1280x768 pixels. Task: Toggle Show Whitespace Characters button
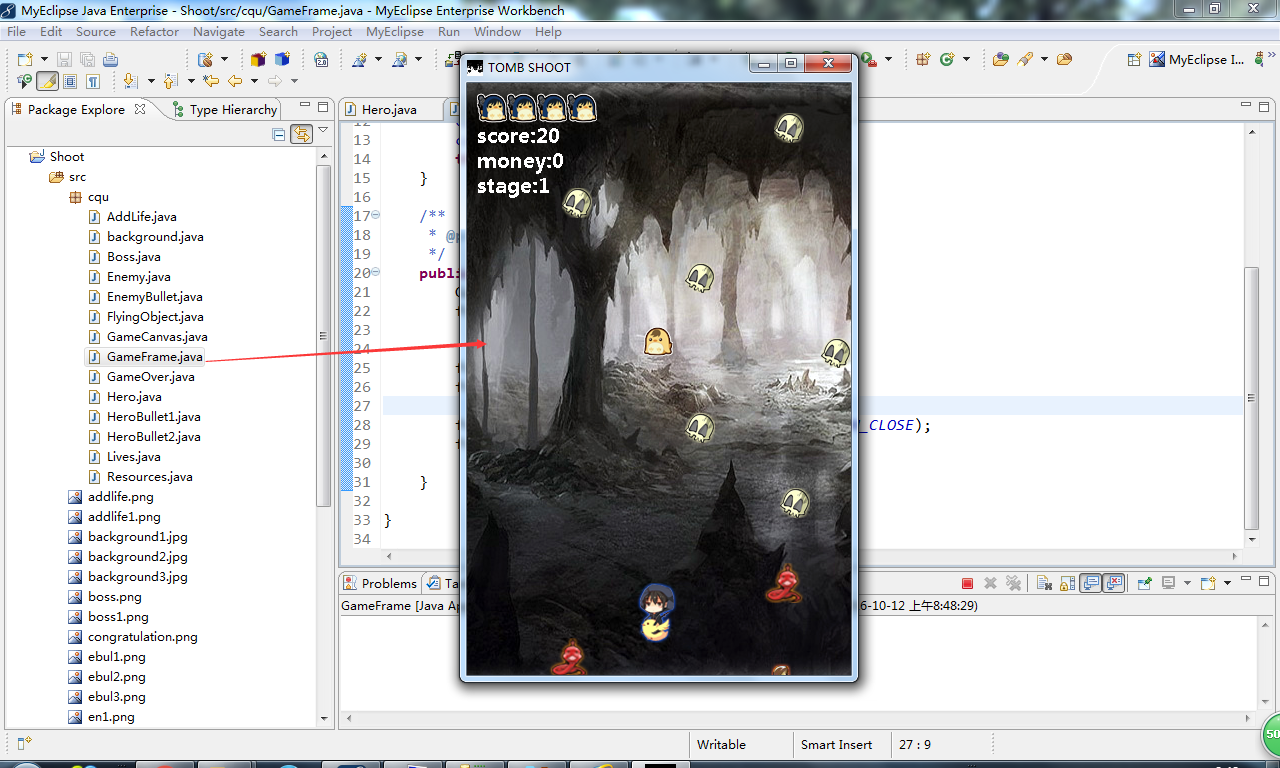pos(93,81)
